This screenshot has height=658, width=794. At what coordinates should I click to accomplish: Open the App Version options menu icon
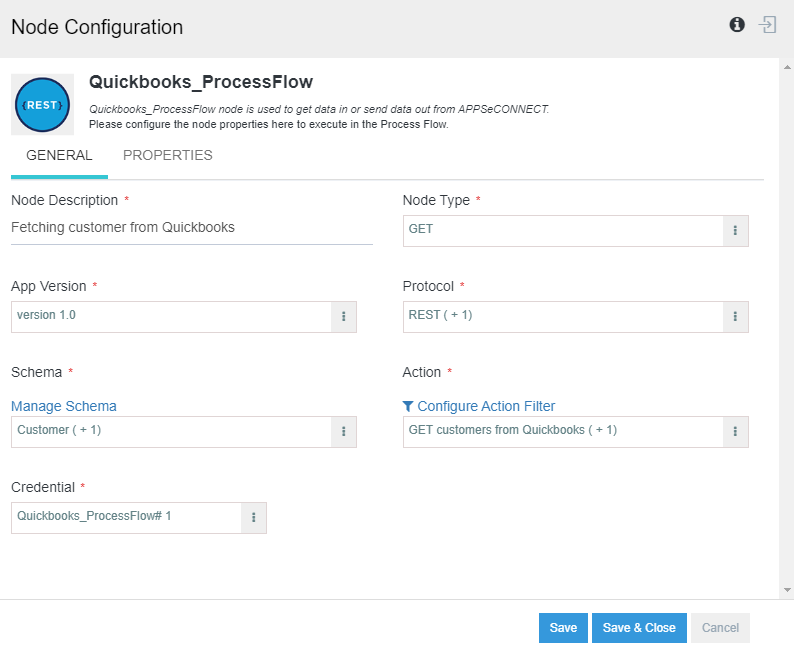click(343, 317)
